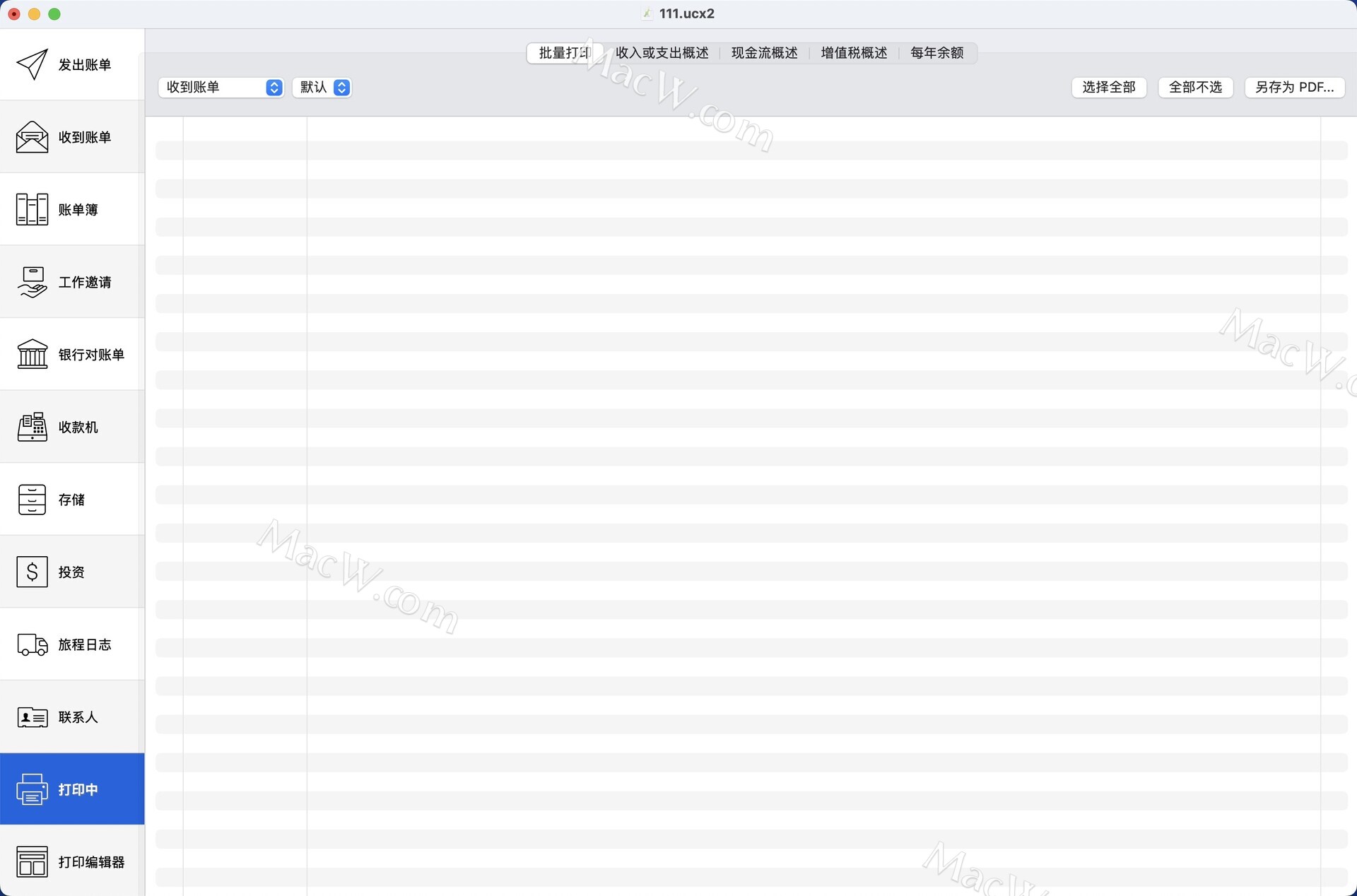Image resolution: width=1357 pixels, height=896 pixels.
Task: Click the 打印编辑器 sidebar label
Action: 91,862
